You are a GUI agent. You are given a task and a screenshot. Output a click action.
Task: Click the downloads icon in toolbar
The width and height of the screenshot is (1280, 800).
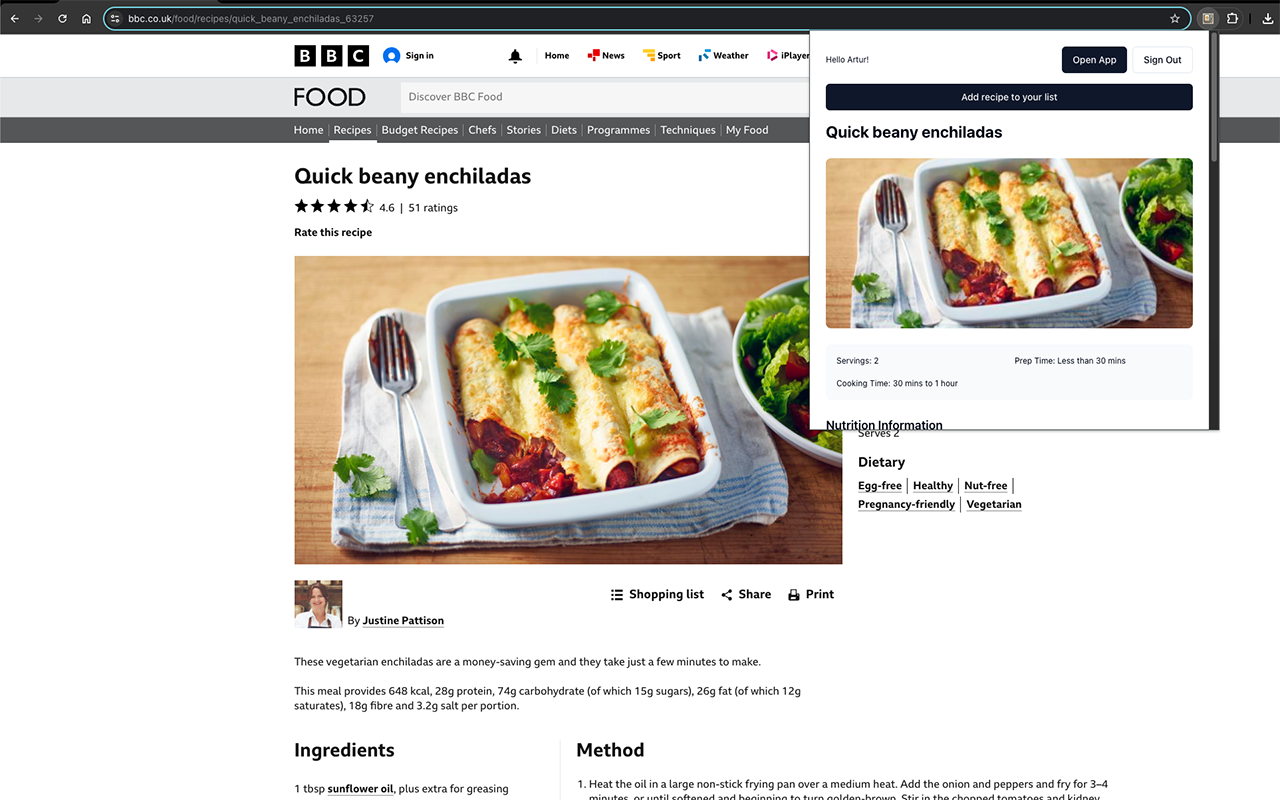point(1268,18)
